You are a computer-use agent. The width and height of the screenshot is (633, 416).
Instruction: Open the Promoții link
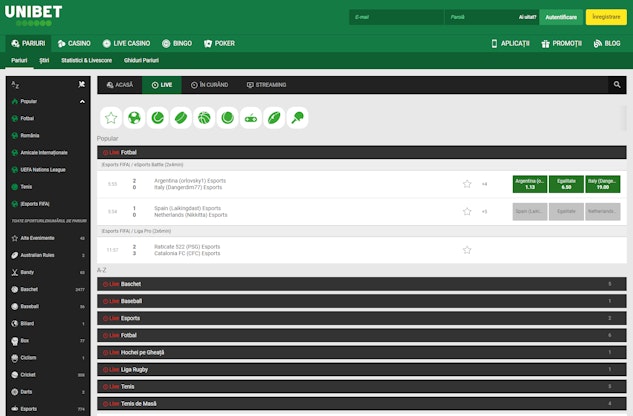pyautogui.click(x=562, y=43)
